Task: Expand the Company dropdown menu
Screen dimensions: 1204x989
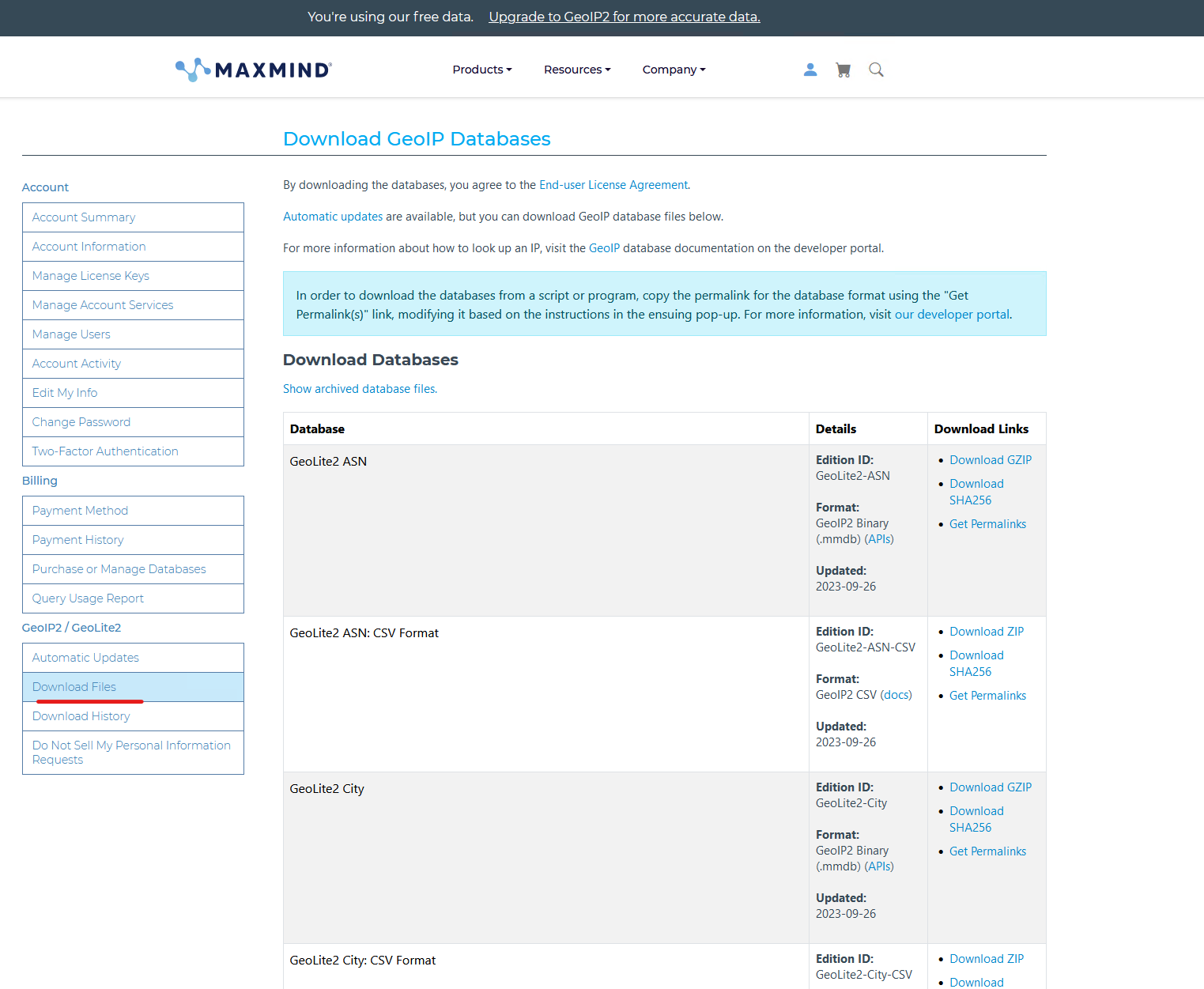Action: [x=674, y=70]
